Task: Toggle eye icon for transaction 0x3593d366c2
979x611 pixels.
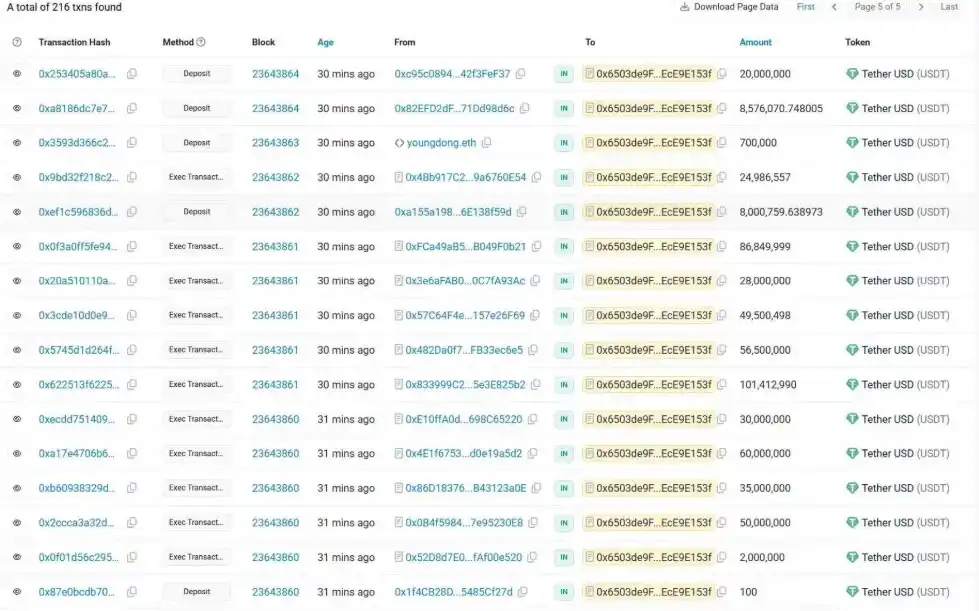Action: (17, 143)
